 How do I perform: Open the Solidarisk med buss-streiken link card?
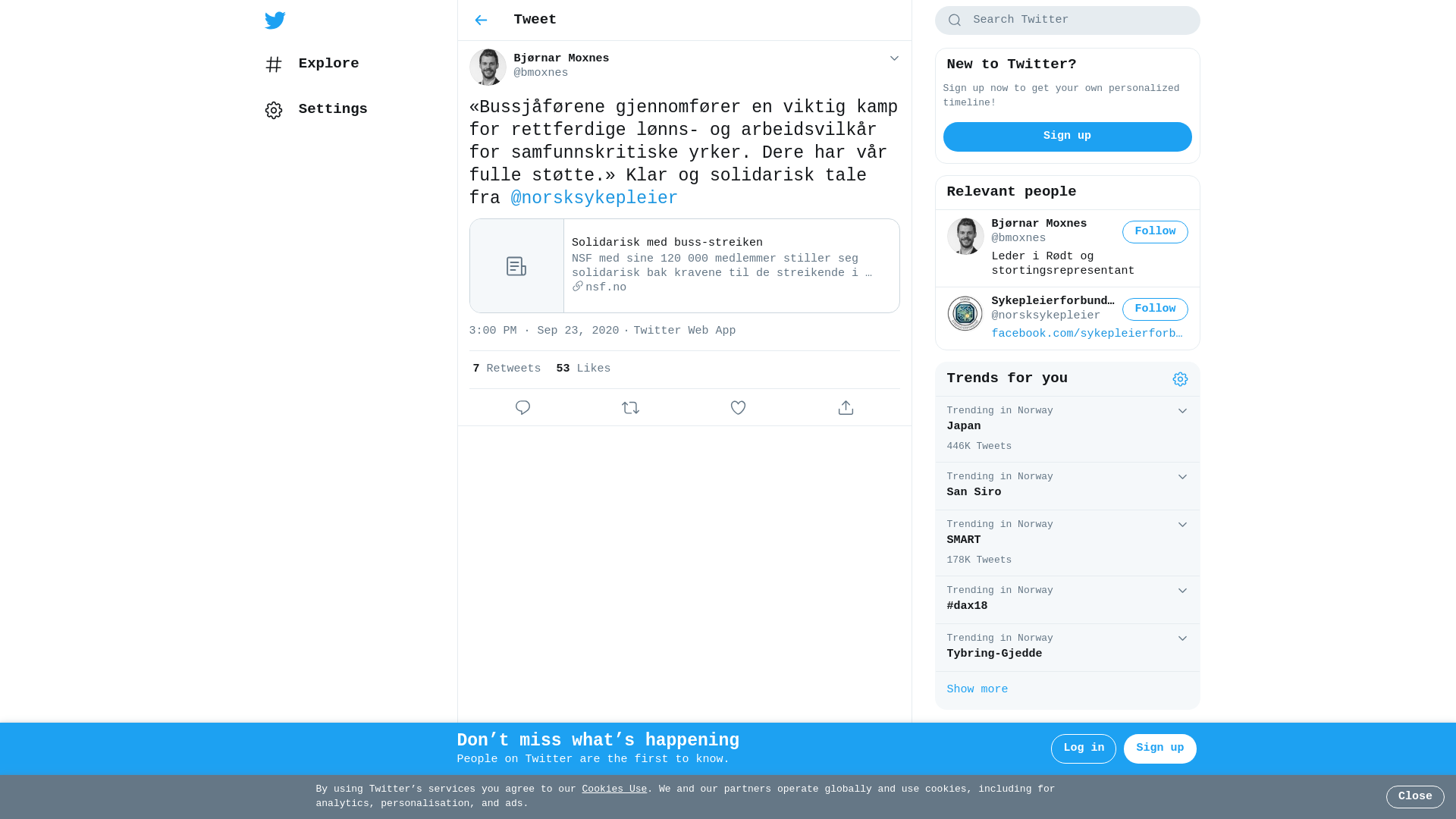(x=685, y=266)
